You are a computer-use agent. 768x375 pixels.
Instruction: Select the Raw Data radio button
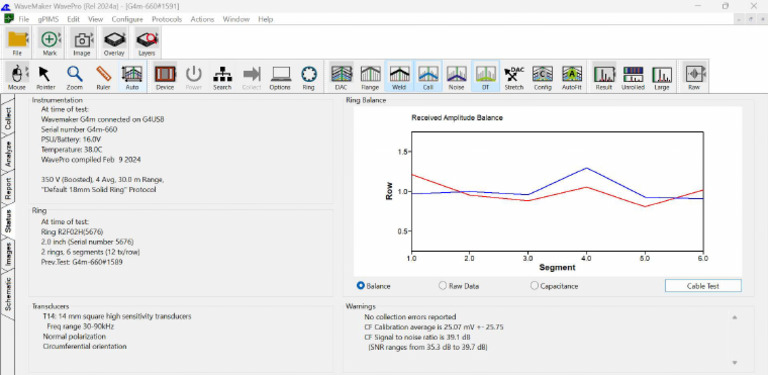coord(443,286)
